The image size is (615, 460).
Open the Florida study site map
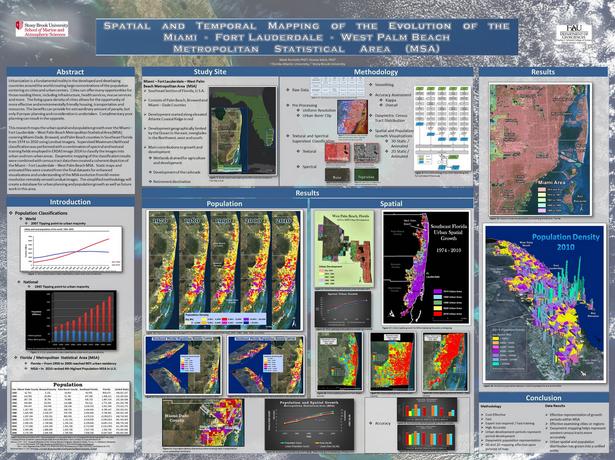(243, 131)
